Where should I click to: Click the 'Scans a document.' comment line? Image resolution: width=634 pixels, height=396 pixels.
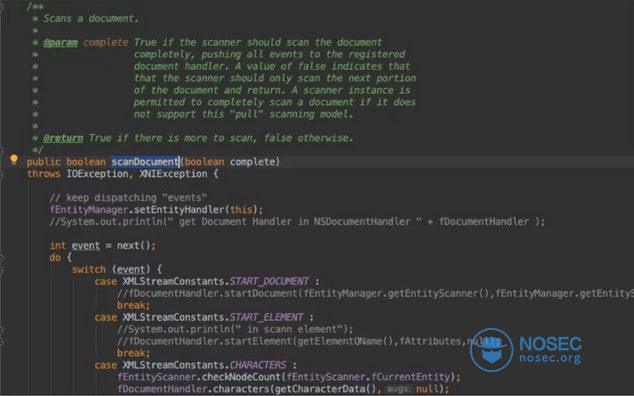coord(91,19)
